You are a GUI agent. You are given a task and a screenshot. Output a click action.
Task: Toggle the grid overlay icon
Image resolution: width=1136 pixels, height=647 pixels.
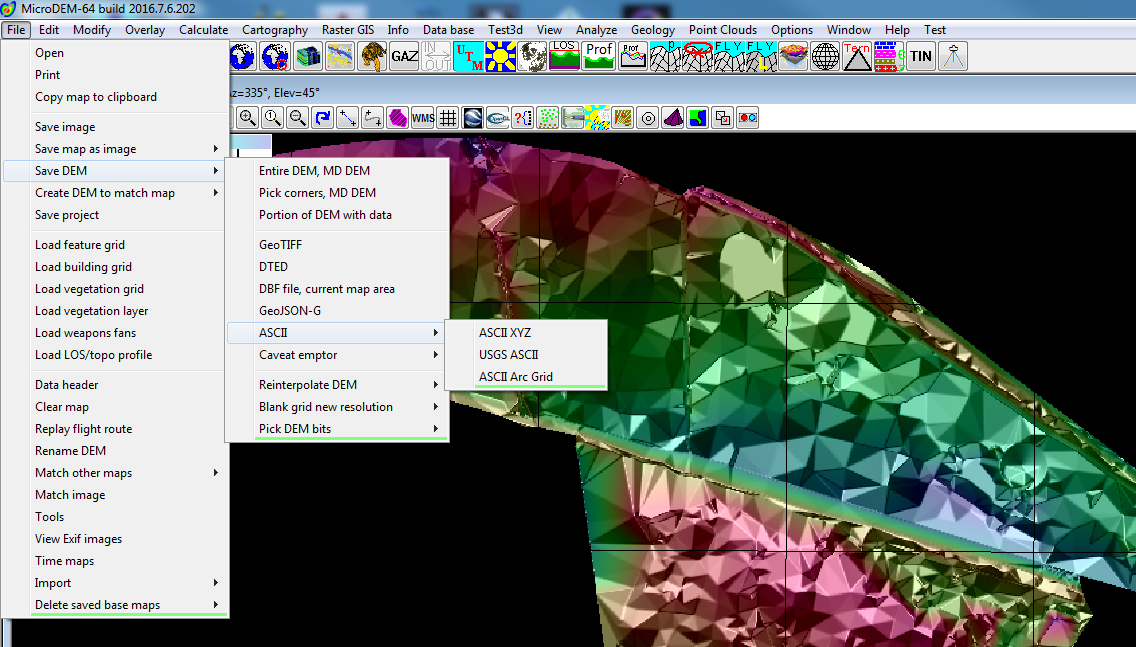pyautogui.click(x=448, y=117)
